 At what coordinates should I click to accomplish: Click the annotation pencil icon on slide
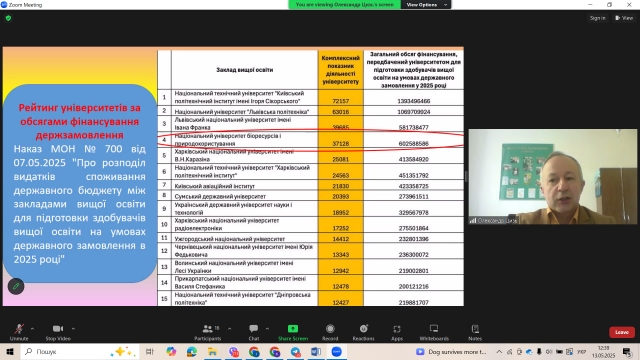[16, 287]
